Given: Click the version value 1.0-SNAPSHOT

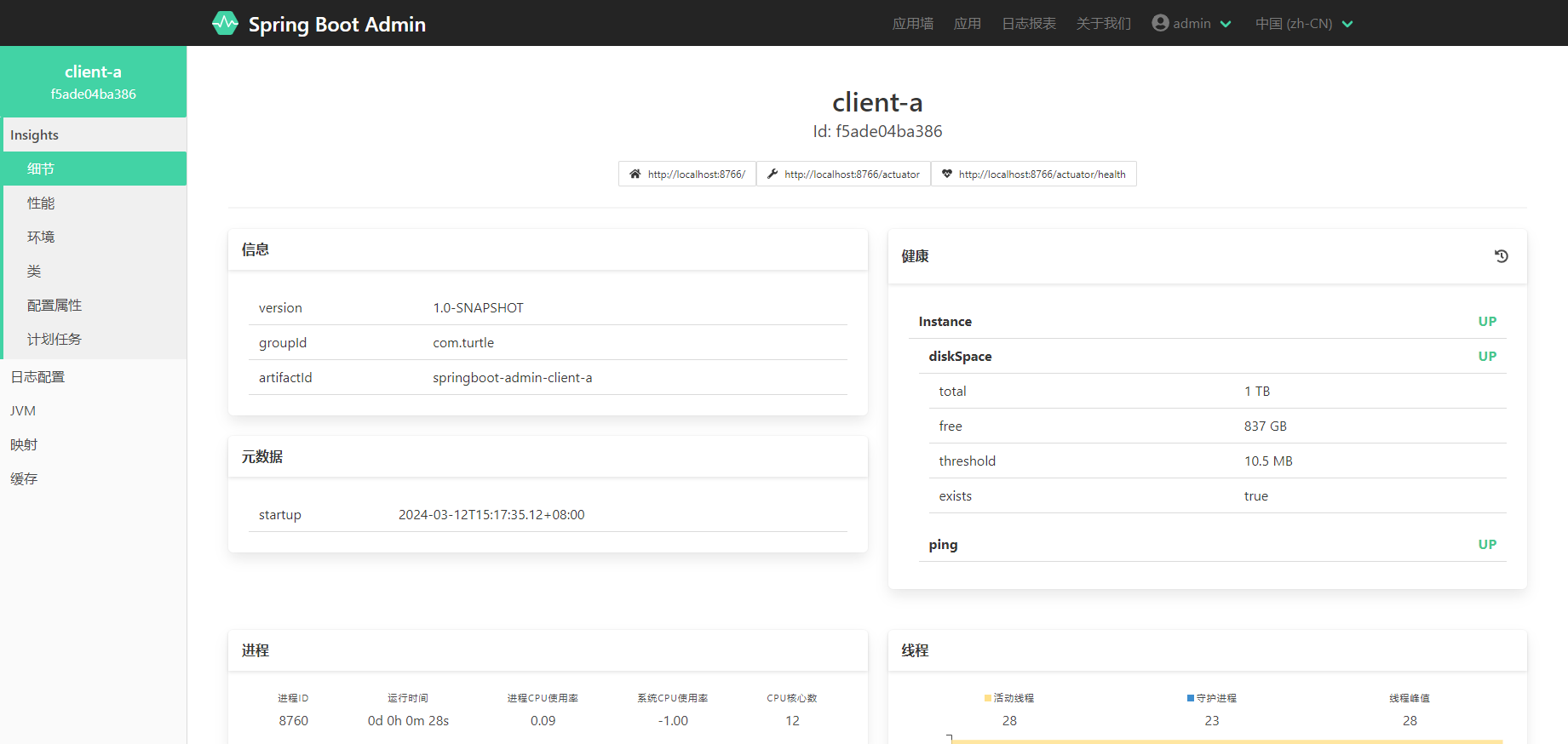Looking at the screenshot, I should pos(478,307).
